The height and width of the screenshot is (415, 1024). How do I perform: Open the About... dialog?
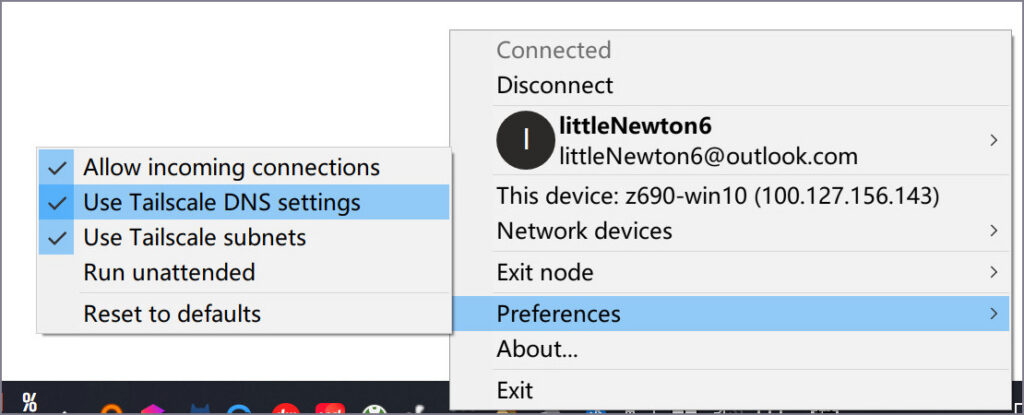click(x=537, y=349)
